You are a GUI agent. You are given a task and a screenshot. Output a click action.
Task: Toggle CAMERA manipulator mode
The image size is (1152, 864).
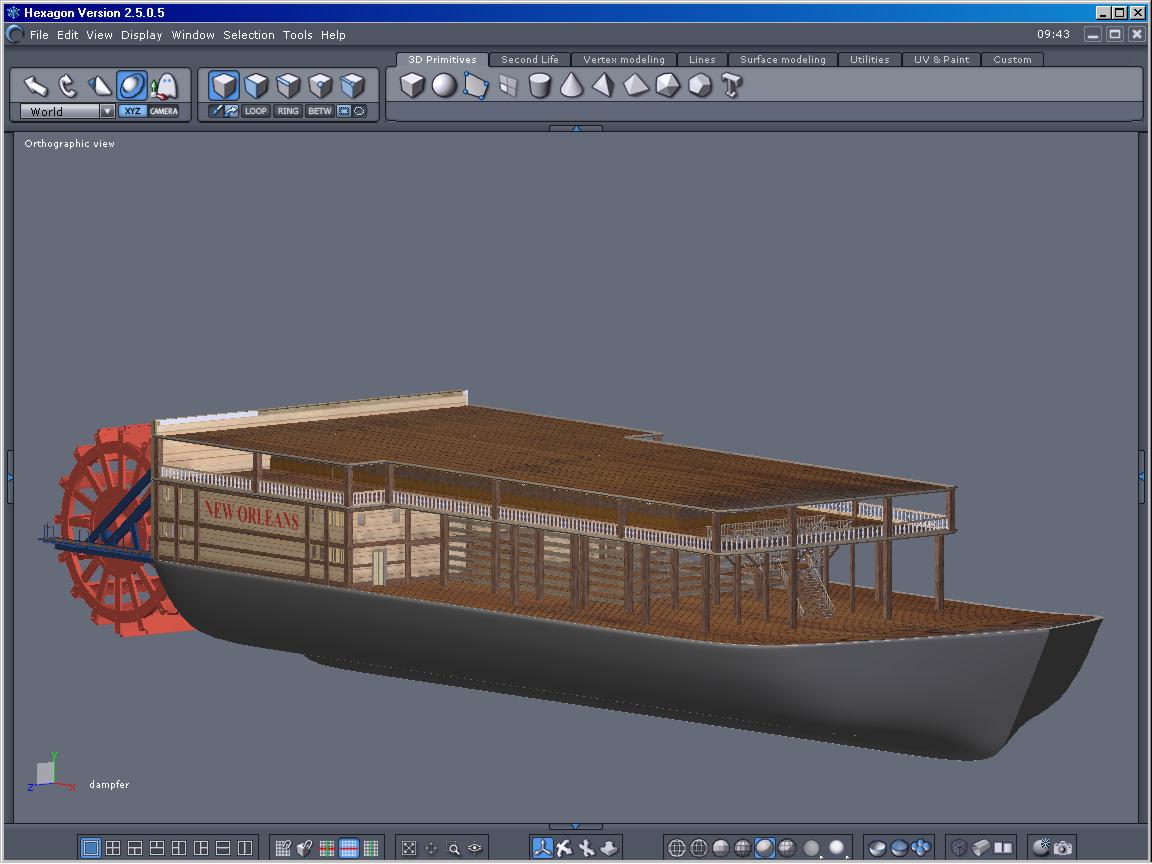(164, 111)
